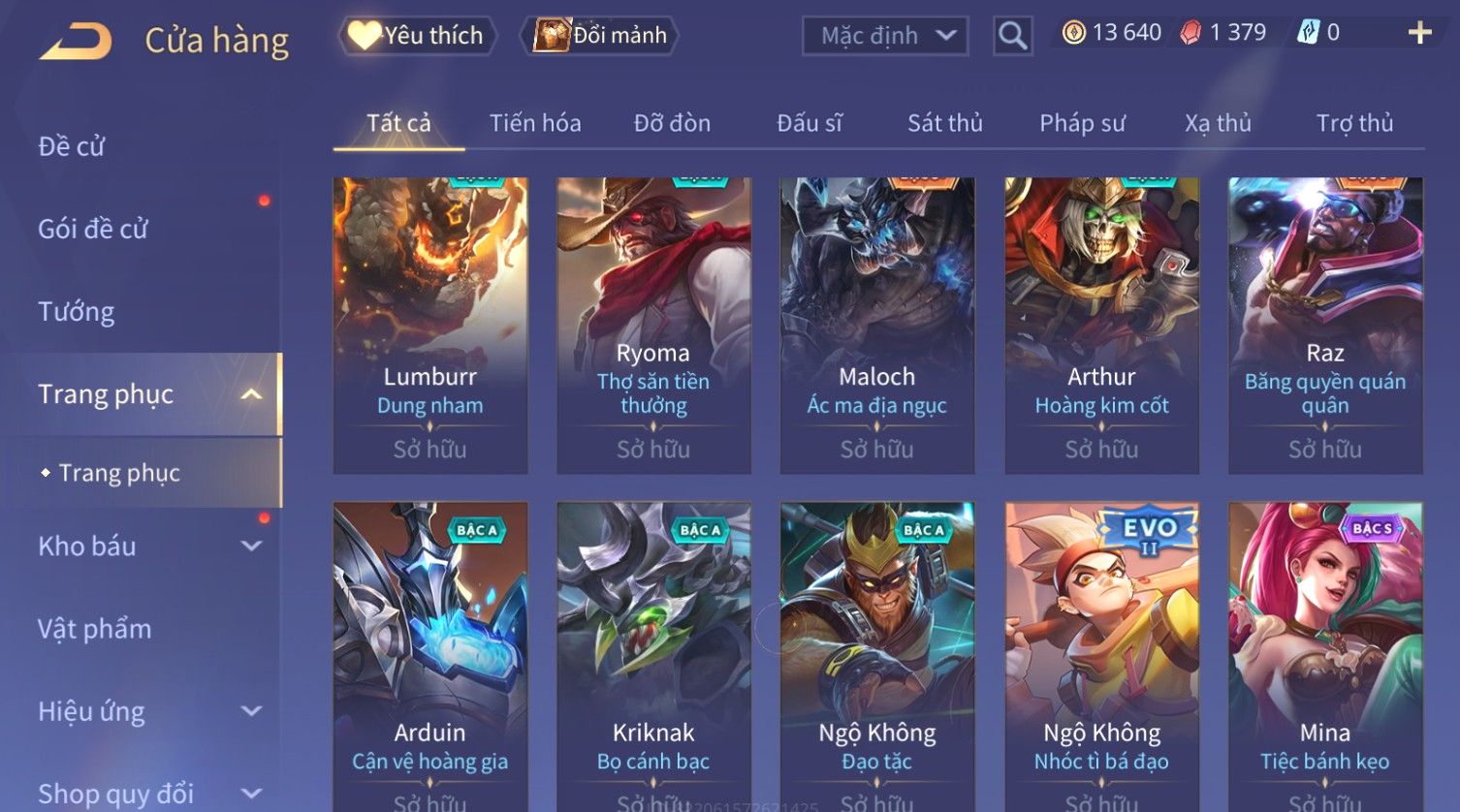Open Tướng in the sidebar

[77, 312]
